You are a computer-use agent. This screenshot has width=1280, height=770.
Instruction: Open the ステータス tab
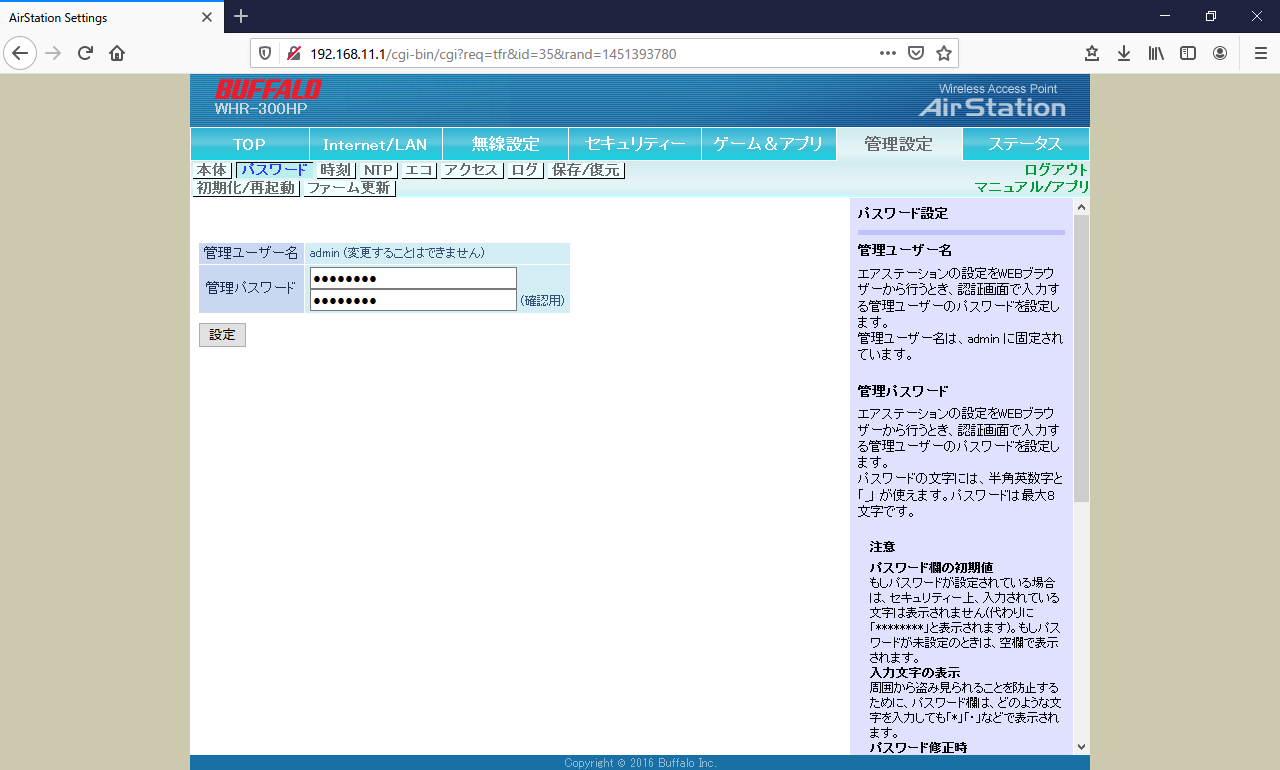[x=1025, y=144]
